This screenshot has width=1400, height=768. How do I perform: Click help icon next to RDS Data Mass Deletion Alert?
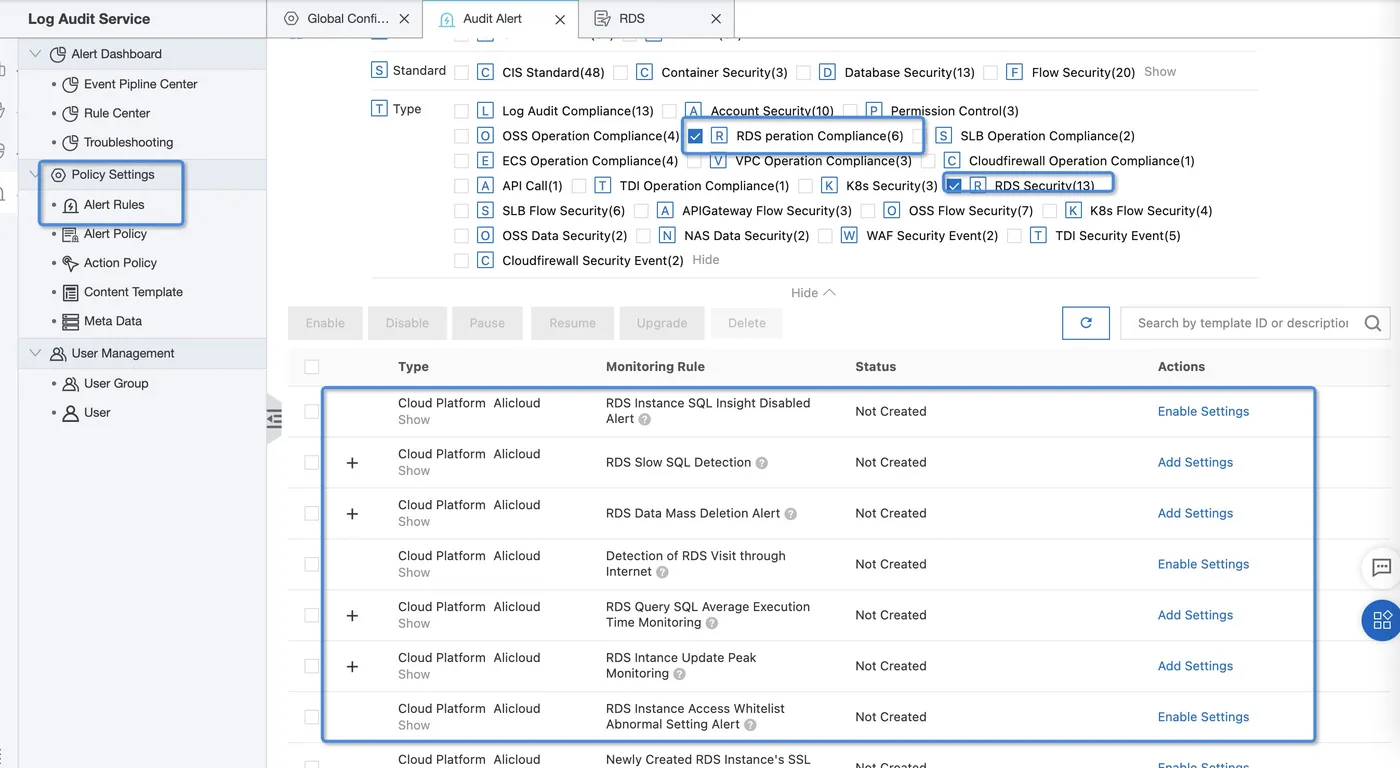pos(791,514)
